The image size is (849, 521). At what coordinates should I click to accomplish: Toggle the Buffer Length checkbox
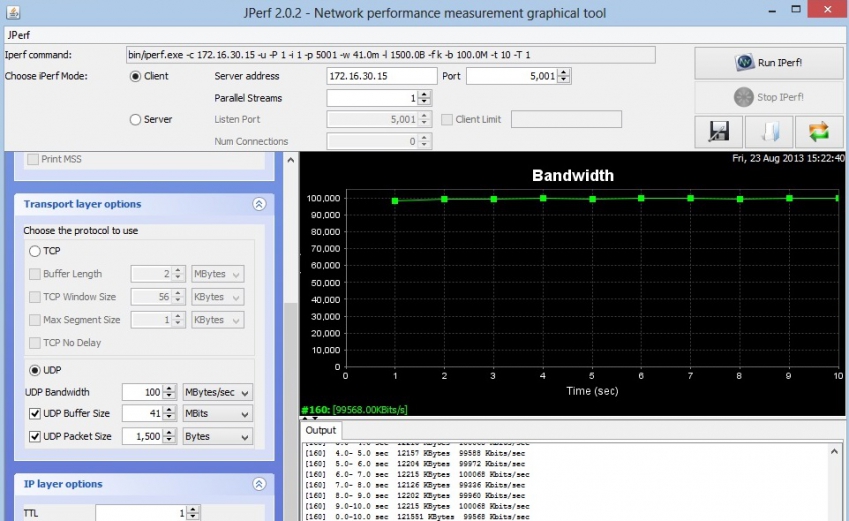(35, 274)
